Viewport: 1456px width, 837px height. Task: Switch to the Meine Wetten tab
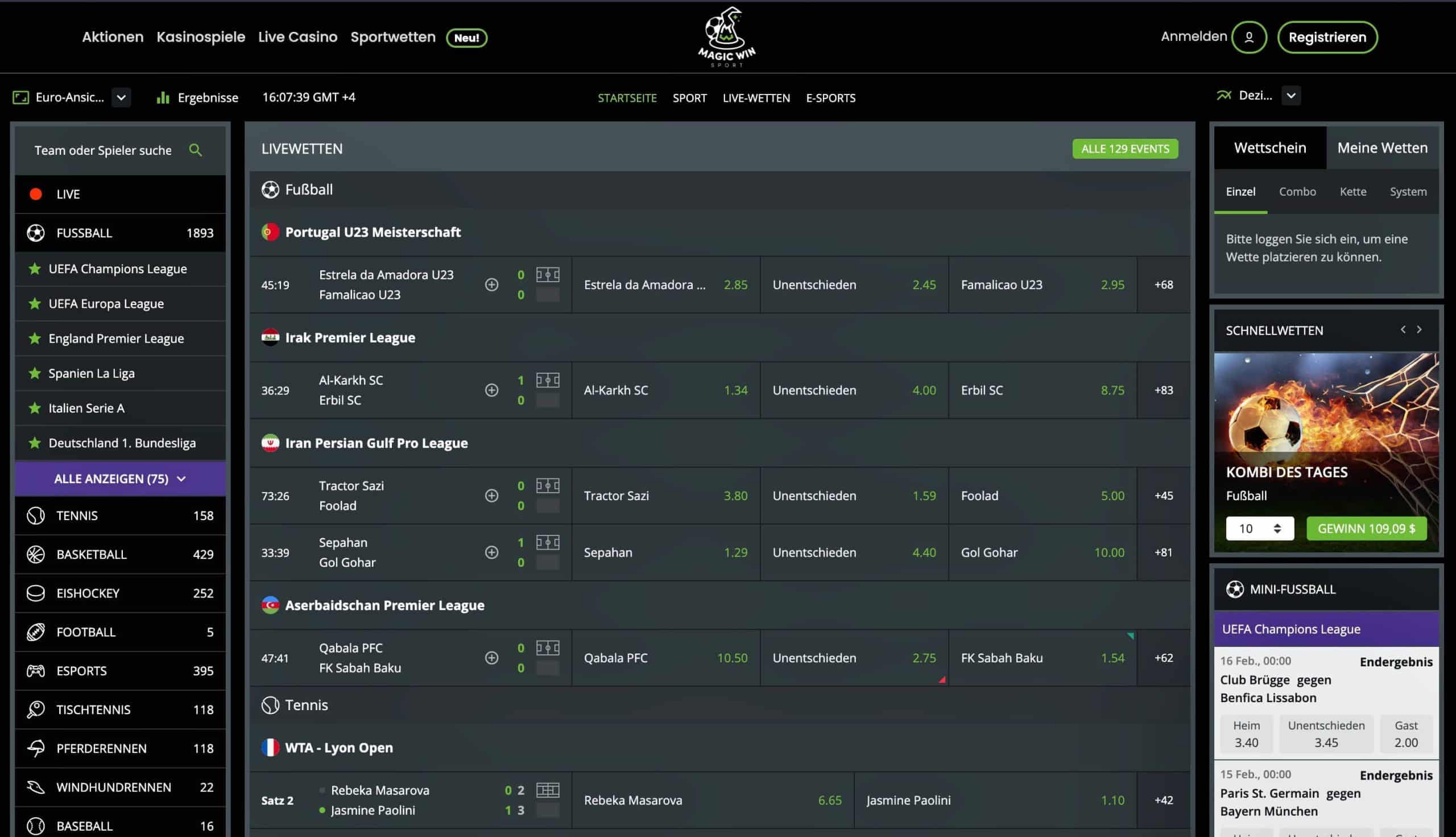click(1383, 148)
